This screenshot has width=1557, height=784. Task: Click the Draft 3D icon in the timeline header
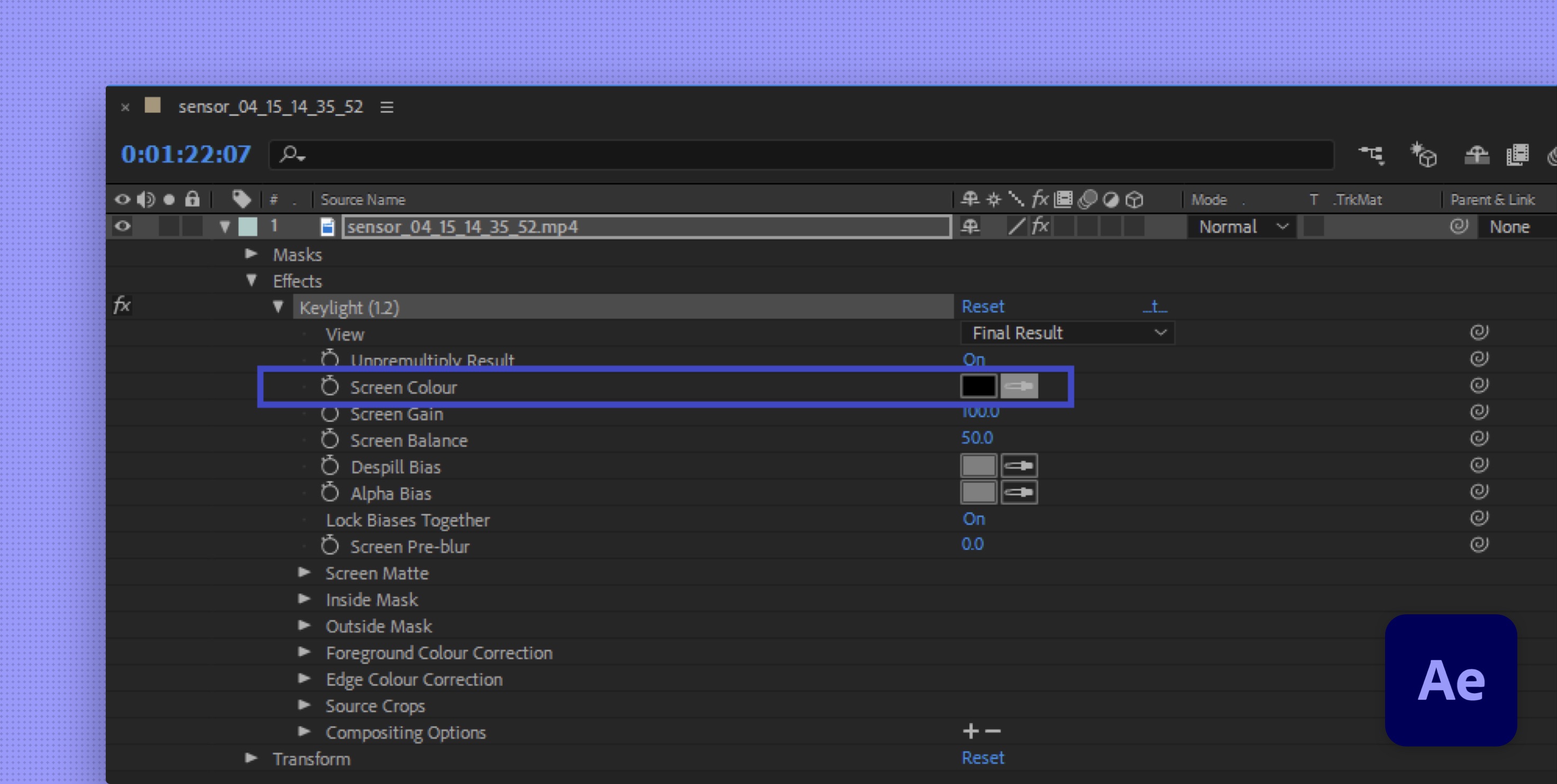point(1424,155)
